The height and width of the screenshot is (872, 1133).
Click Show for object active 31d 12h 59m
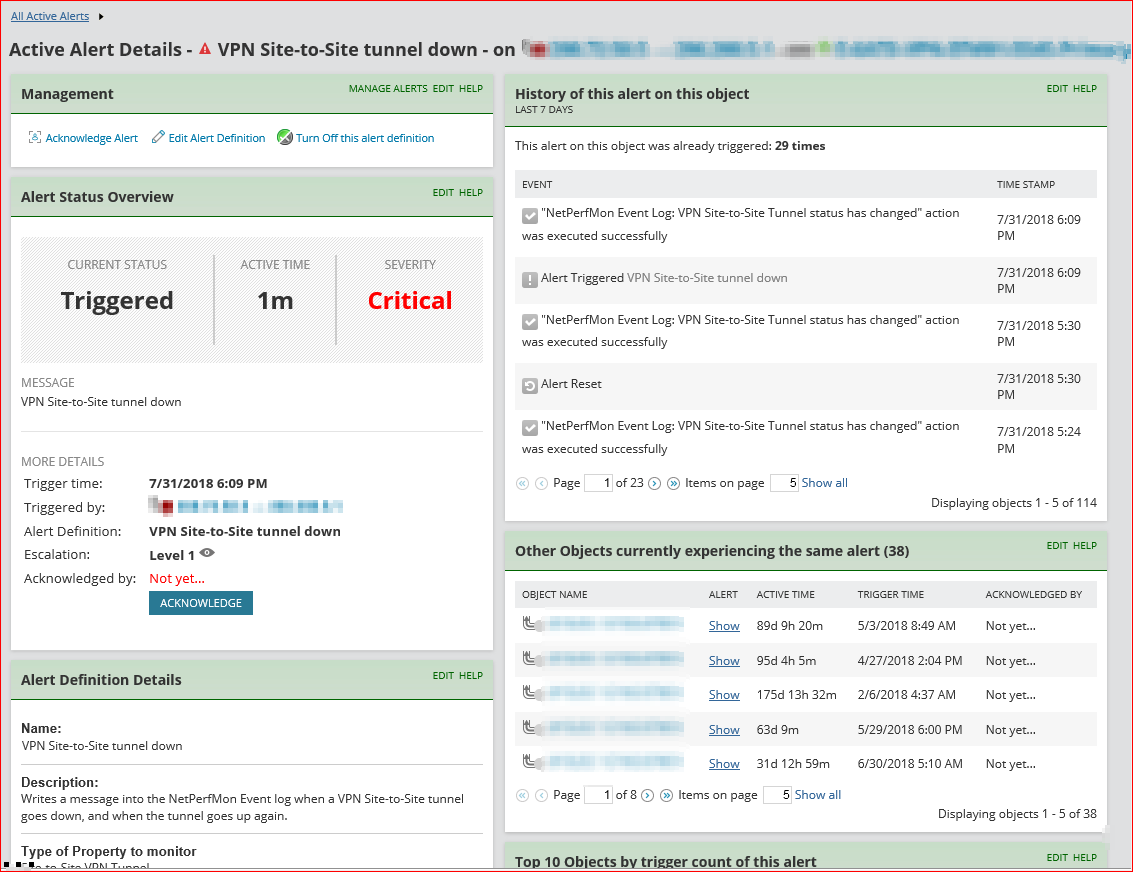pos(724,764)
